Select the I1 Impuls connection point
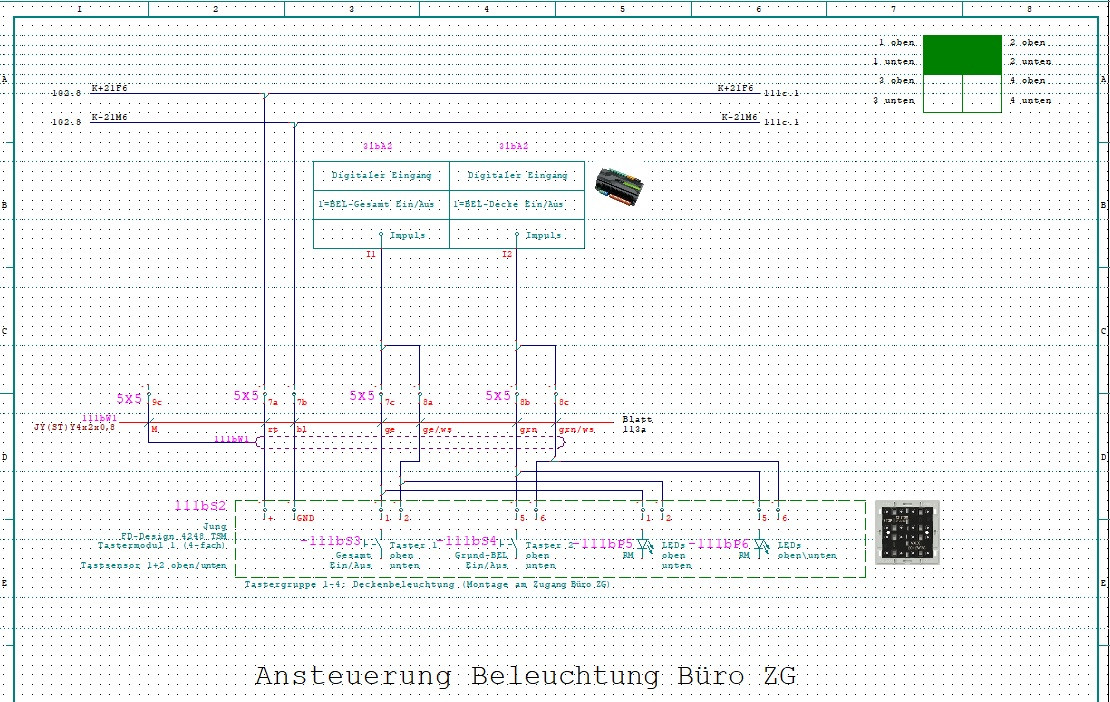Screen dimensions: 1110x702 pyautogui.click(x=381, y=234)
